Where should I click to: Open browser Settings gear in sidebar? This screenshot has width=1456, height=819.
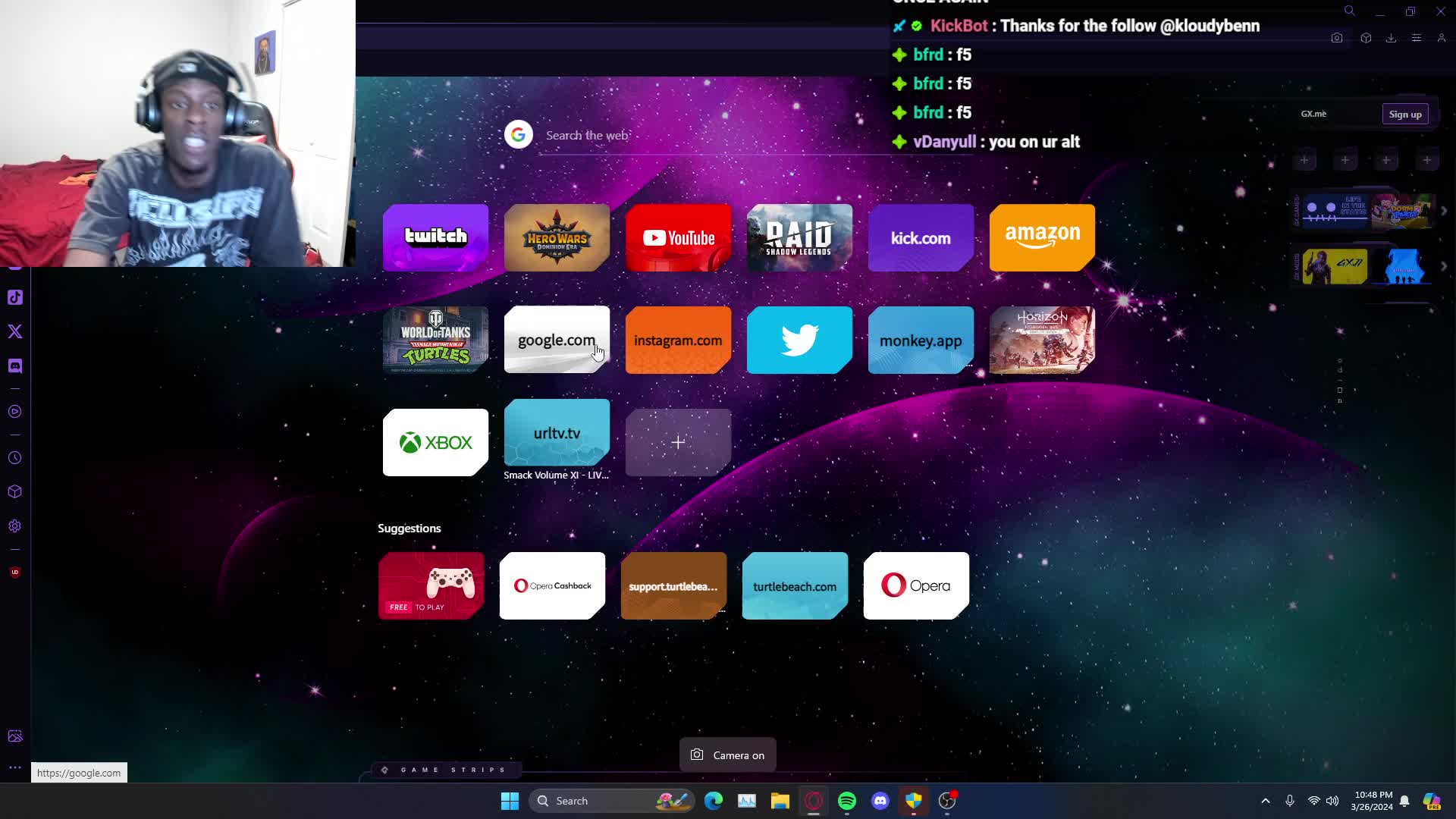[x=15, y=526]
